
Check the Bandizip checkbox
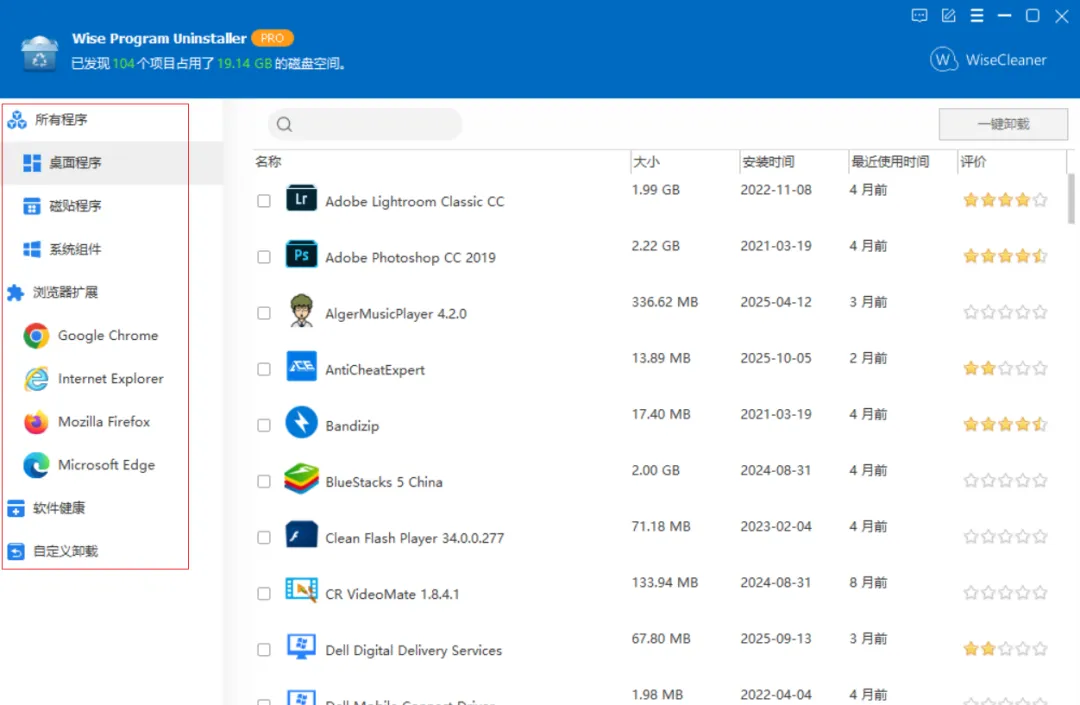pyautogui.click(x=264, y=425)
